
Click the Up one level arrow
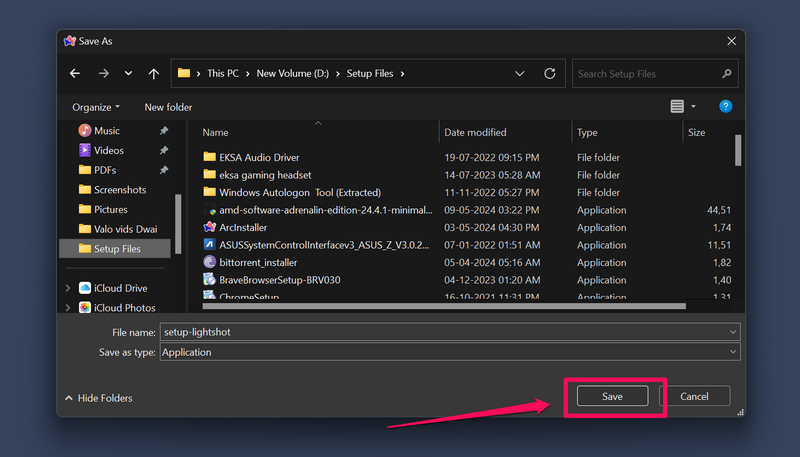click(153, 73)
